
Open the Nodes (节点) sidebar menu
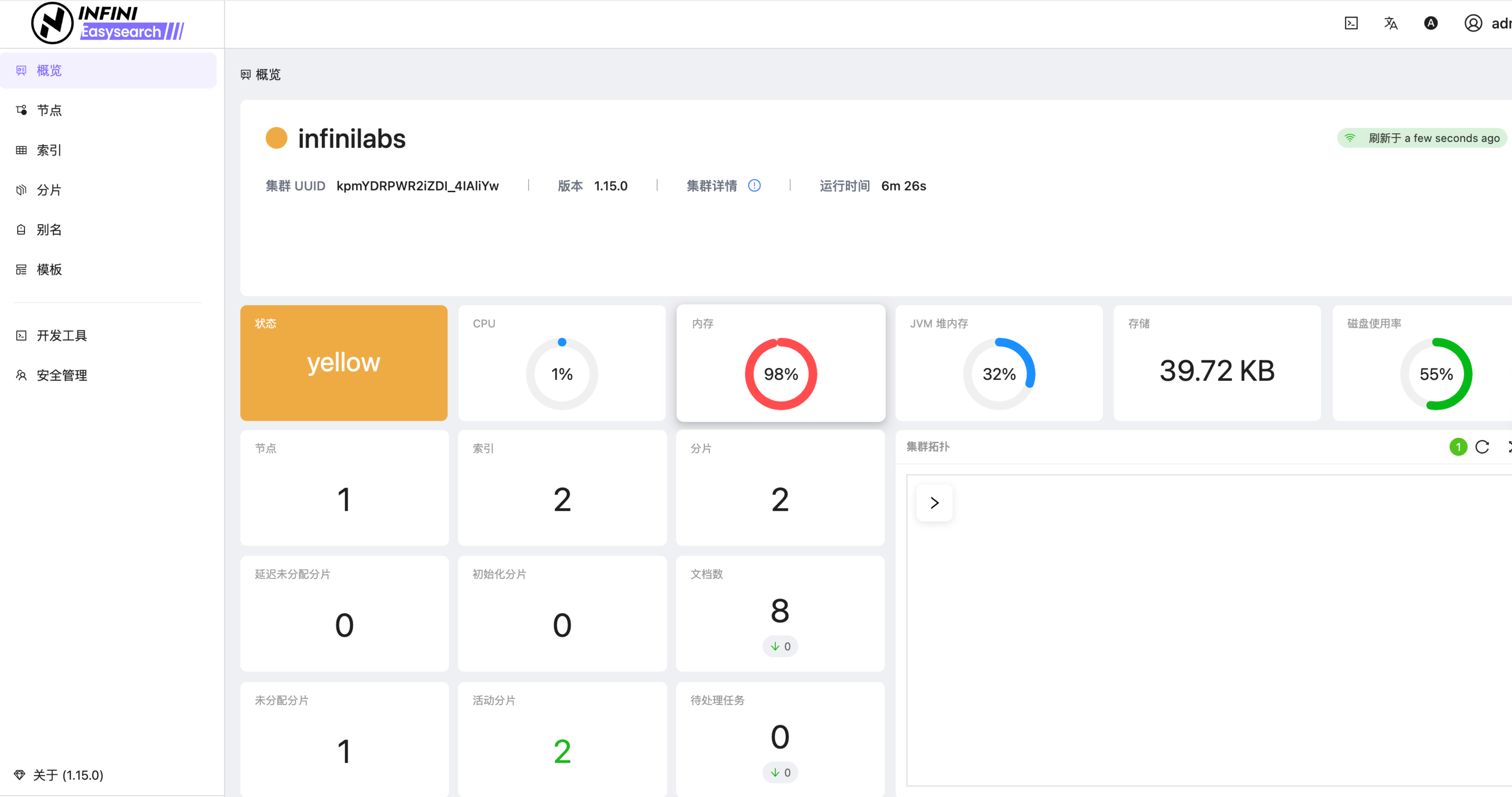49,110
